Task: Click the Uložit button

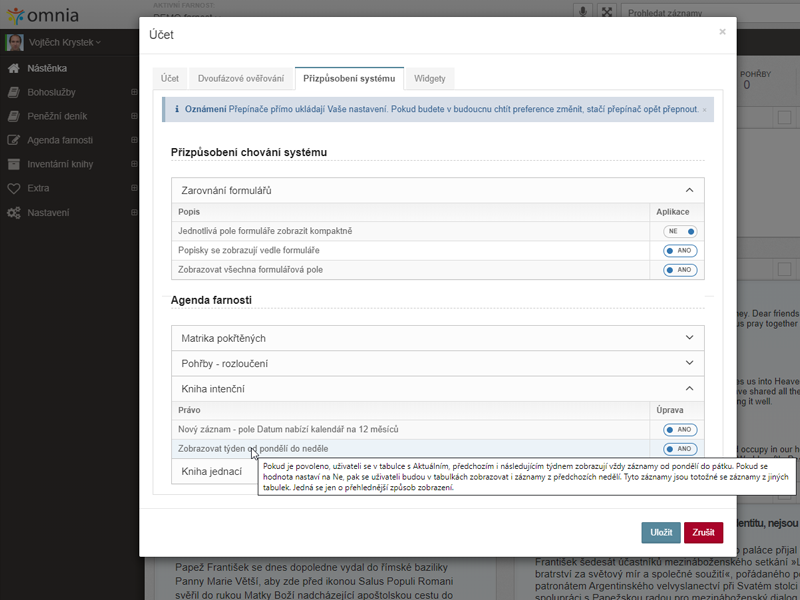Action: 661,532
